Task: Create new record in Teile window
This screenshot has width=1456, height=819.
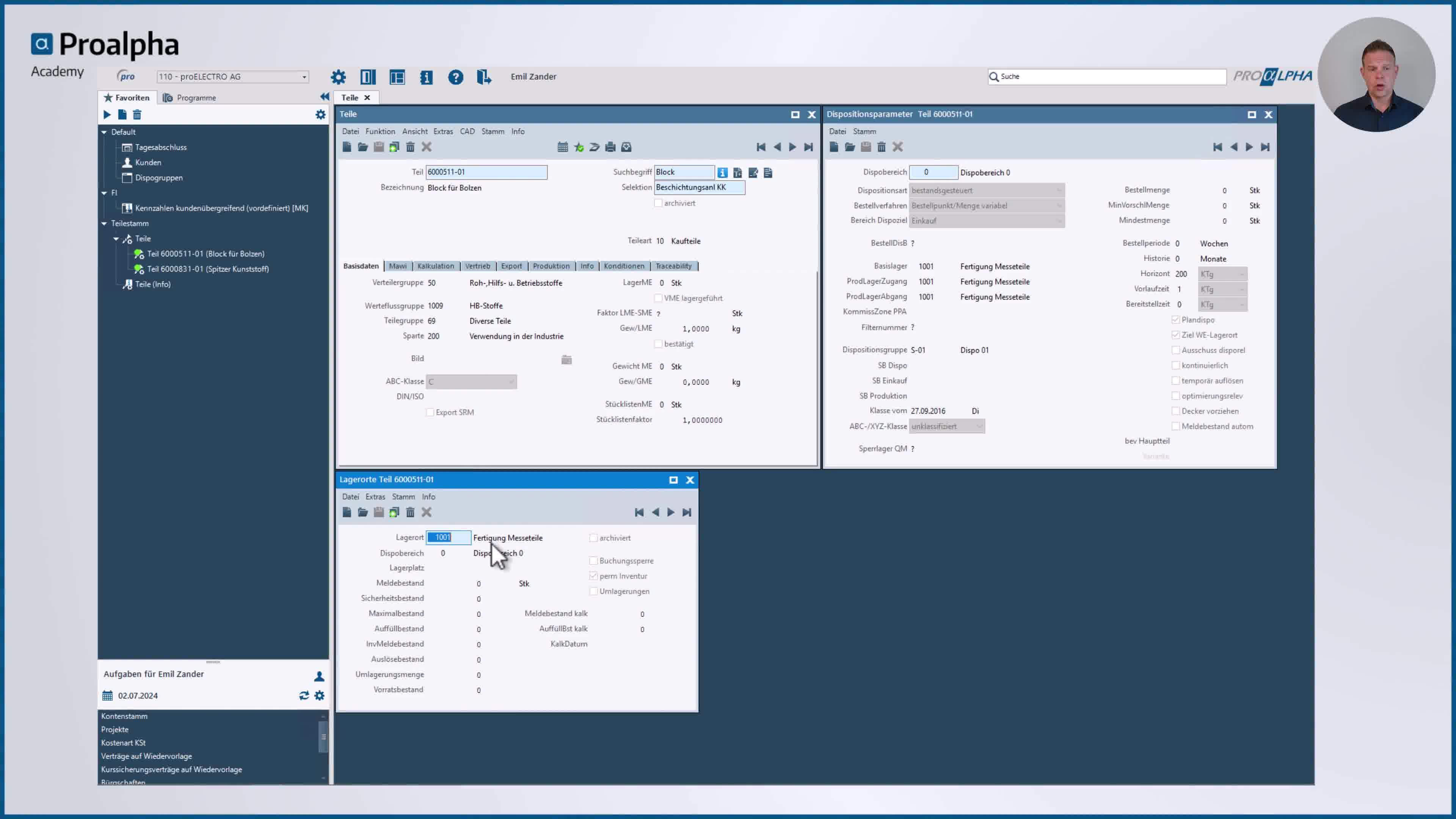Action: (347, 147)
